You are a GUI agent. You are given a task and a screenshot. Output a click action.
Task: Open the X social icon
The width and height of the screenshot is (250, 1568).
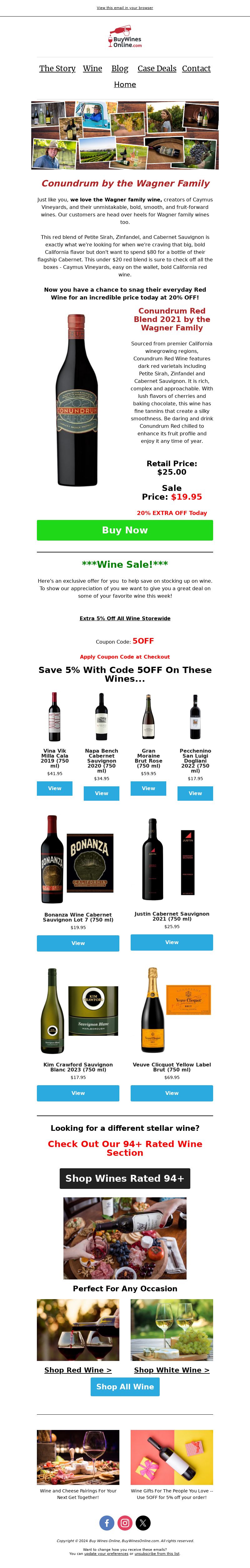pyautogui.click(x=143, y=1522)
